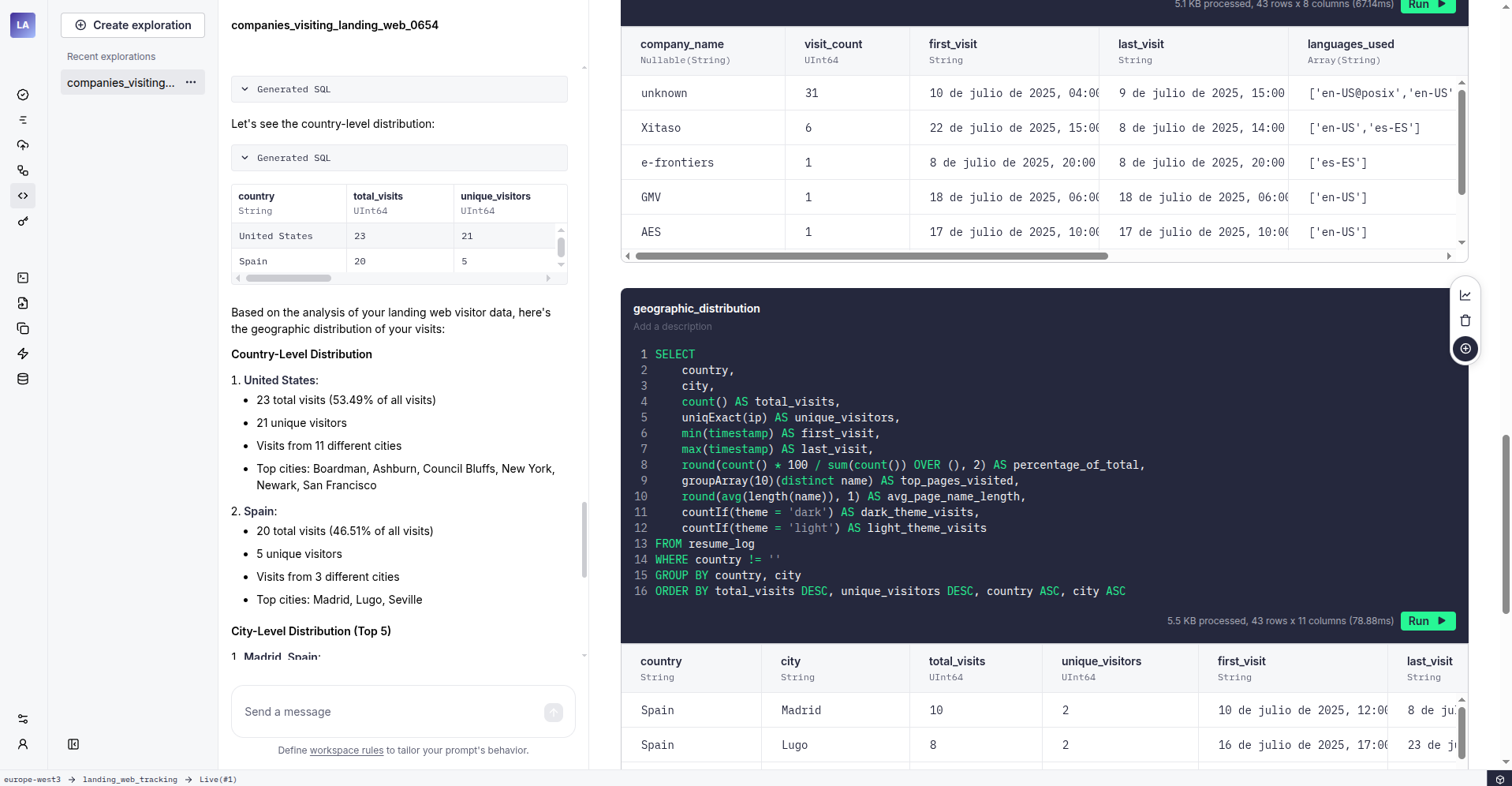Viewport: 1512px width, 786px height.
Task: Collapse the left sidebar panel
Action: [73, 744]
